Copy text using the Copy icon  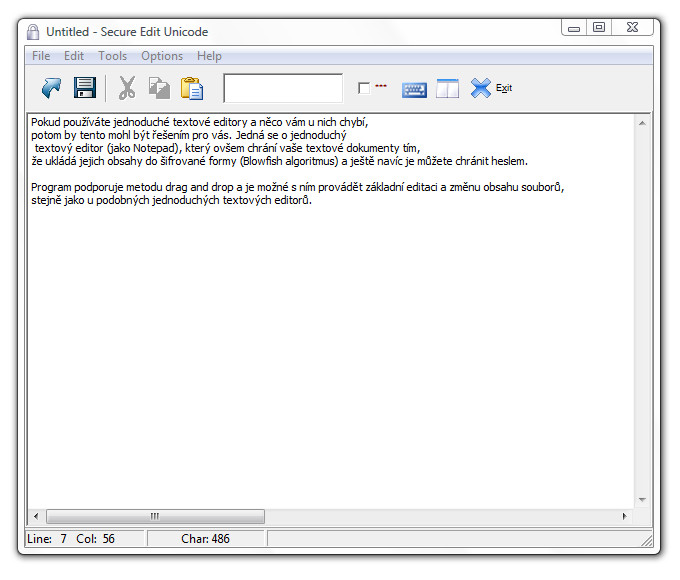coord(159,88)
